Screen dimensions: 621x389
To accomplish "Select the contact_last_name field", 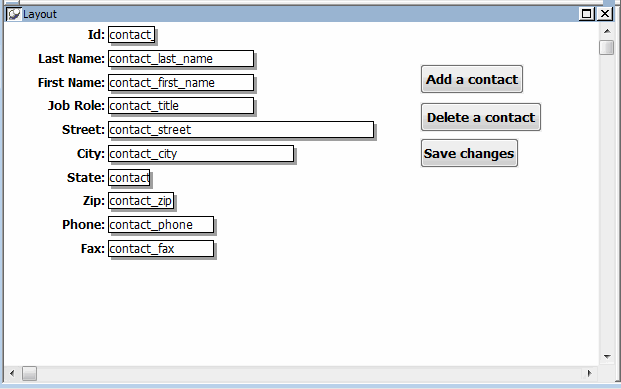I will coord(181,59).
